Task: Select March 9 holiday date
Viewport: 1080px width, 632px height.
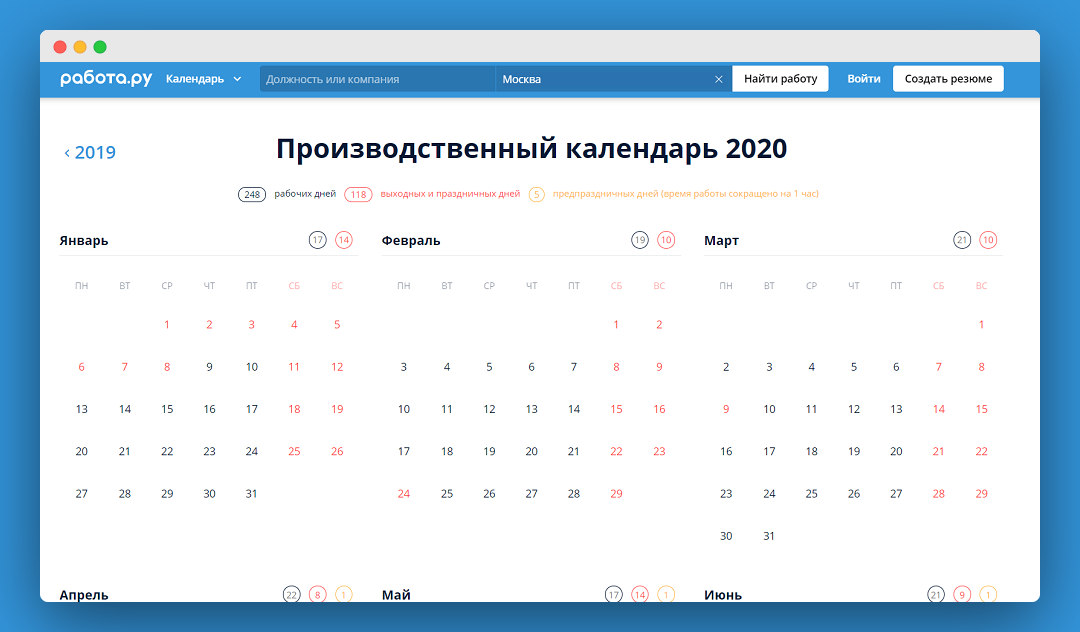Action: click(x=726, y=410)
